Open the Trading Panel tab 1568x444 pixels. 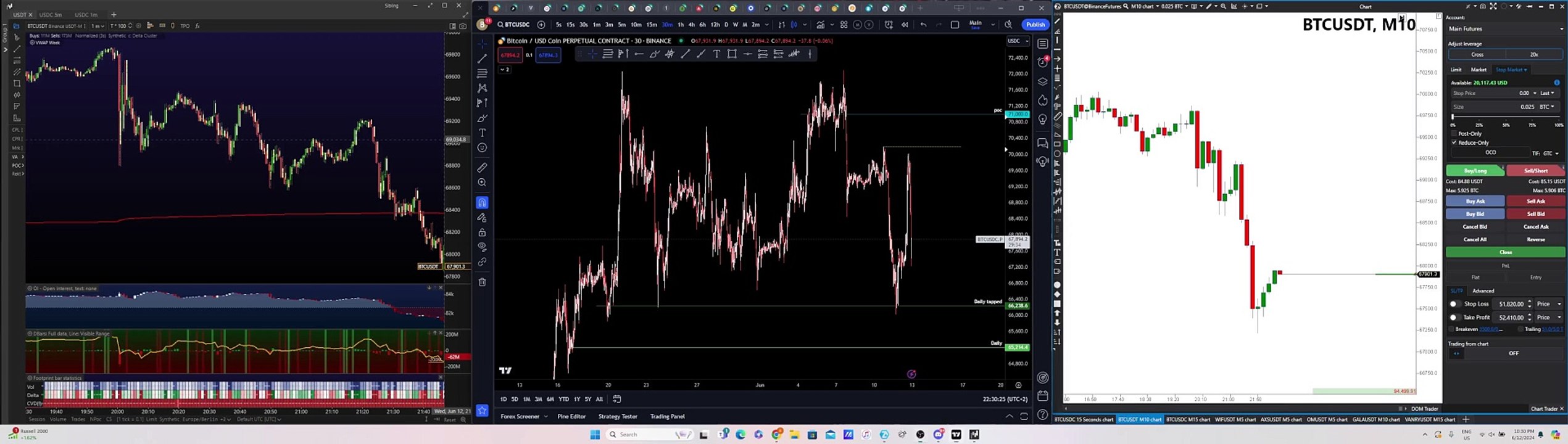667,416
